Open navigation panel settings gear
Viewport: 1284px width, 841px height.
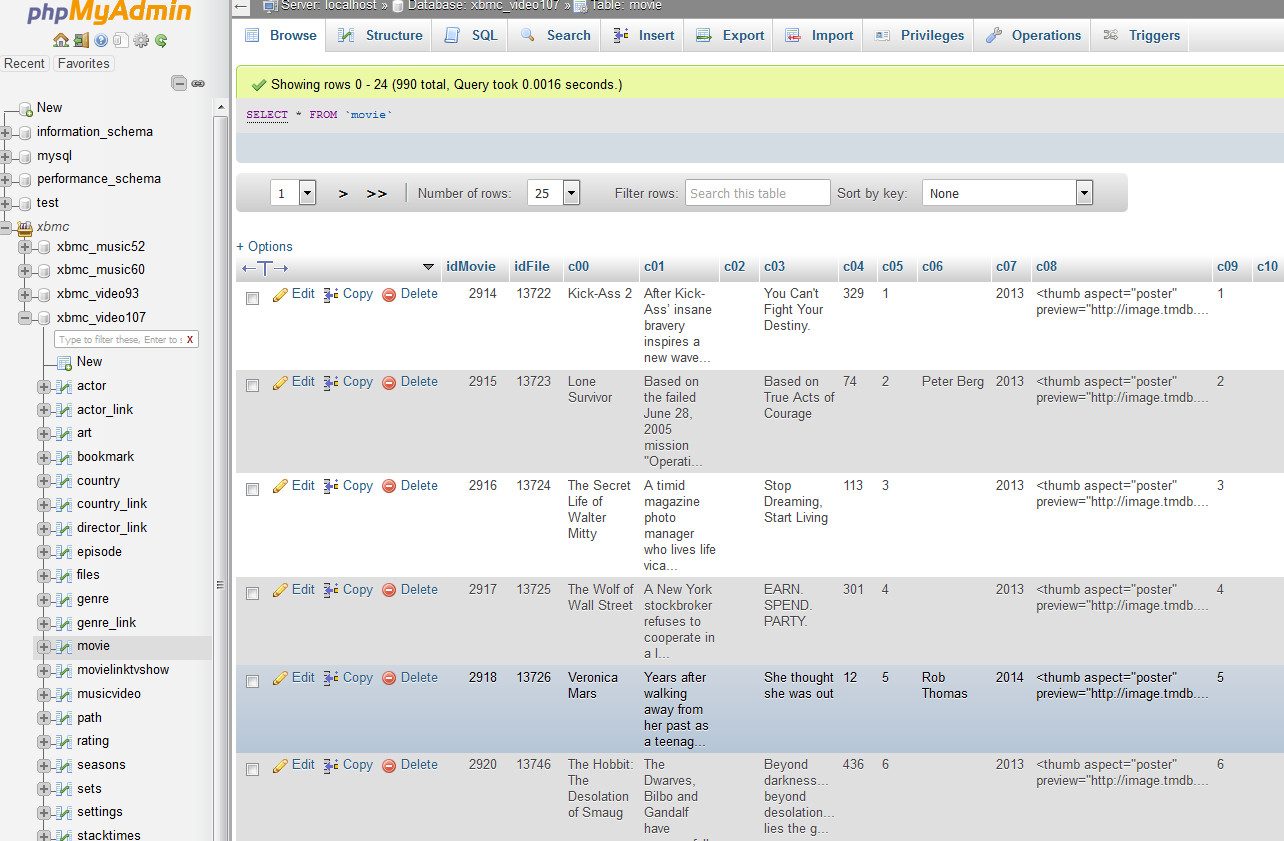[x=141, y=41]
